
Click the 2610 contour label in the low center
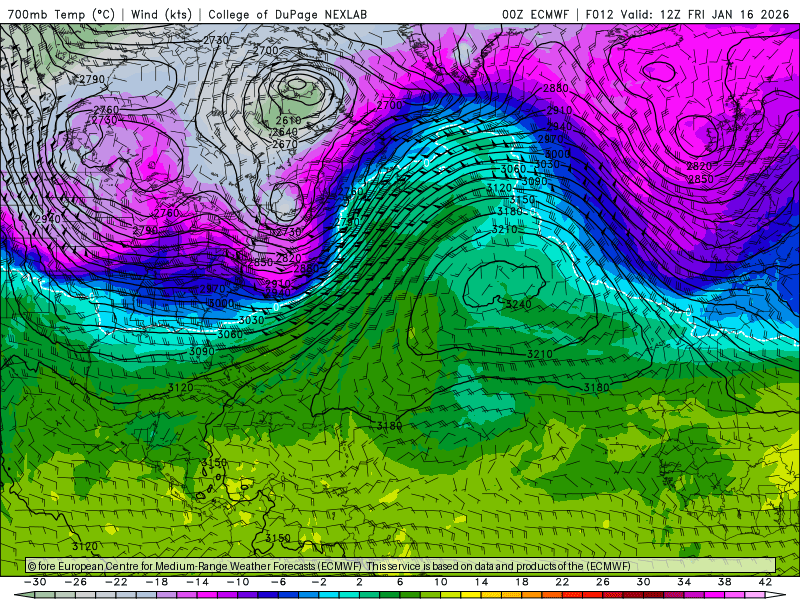pyautogui.click(x=288, y=120)
